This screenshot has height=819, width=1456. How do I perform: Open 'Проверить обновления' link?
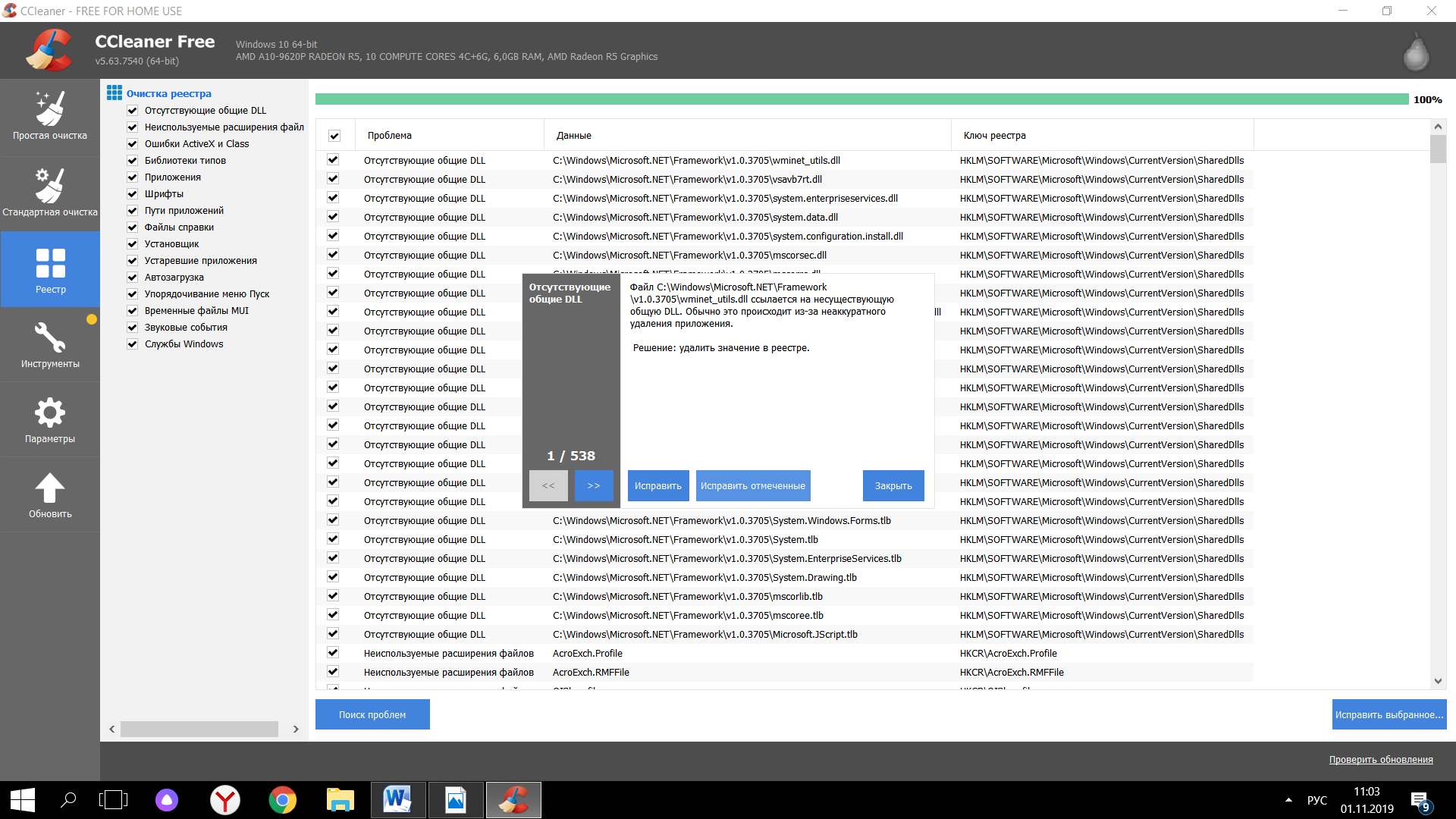tap(1381, 760)
